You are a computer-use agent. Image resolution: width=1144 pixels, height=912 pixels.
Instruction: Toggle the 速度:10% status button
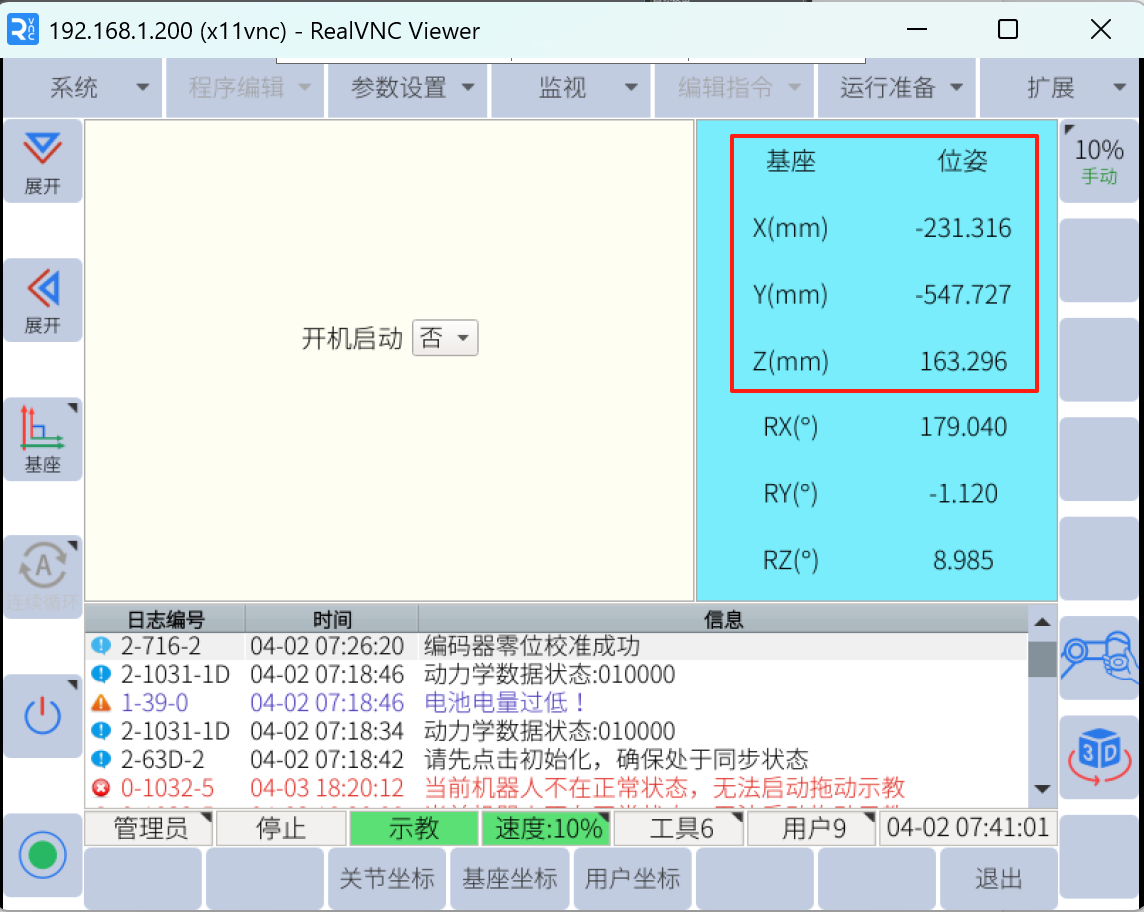547,829
